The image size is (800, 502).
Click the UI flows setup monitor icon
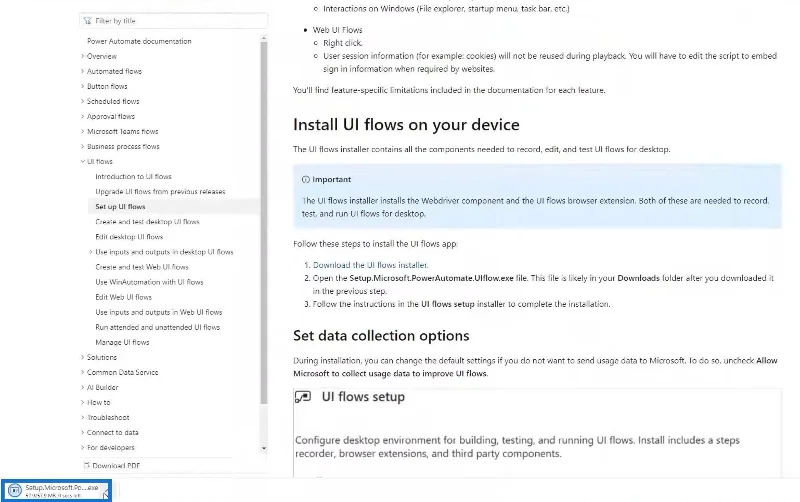pyautogui.click(x=303, y=397)
